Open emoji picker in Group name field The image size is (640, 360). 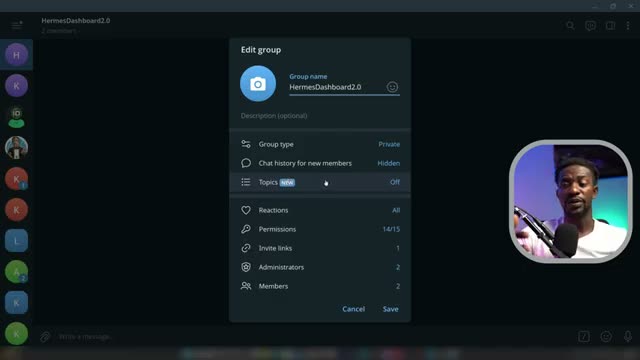[392, 87]
